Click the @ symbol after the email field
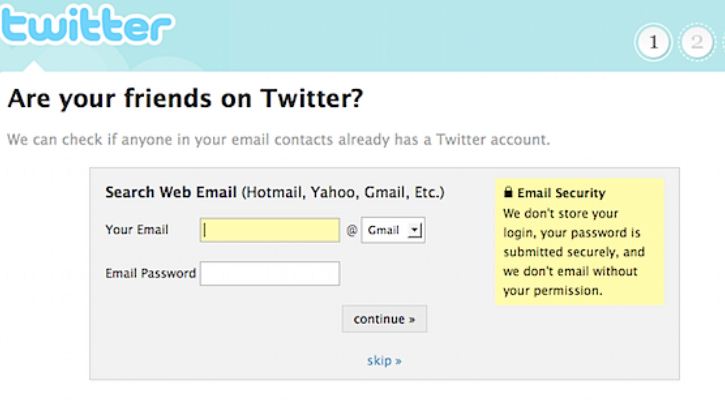725x403 pixels. [x=351, y=231]
